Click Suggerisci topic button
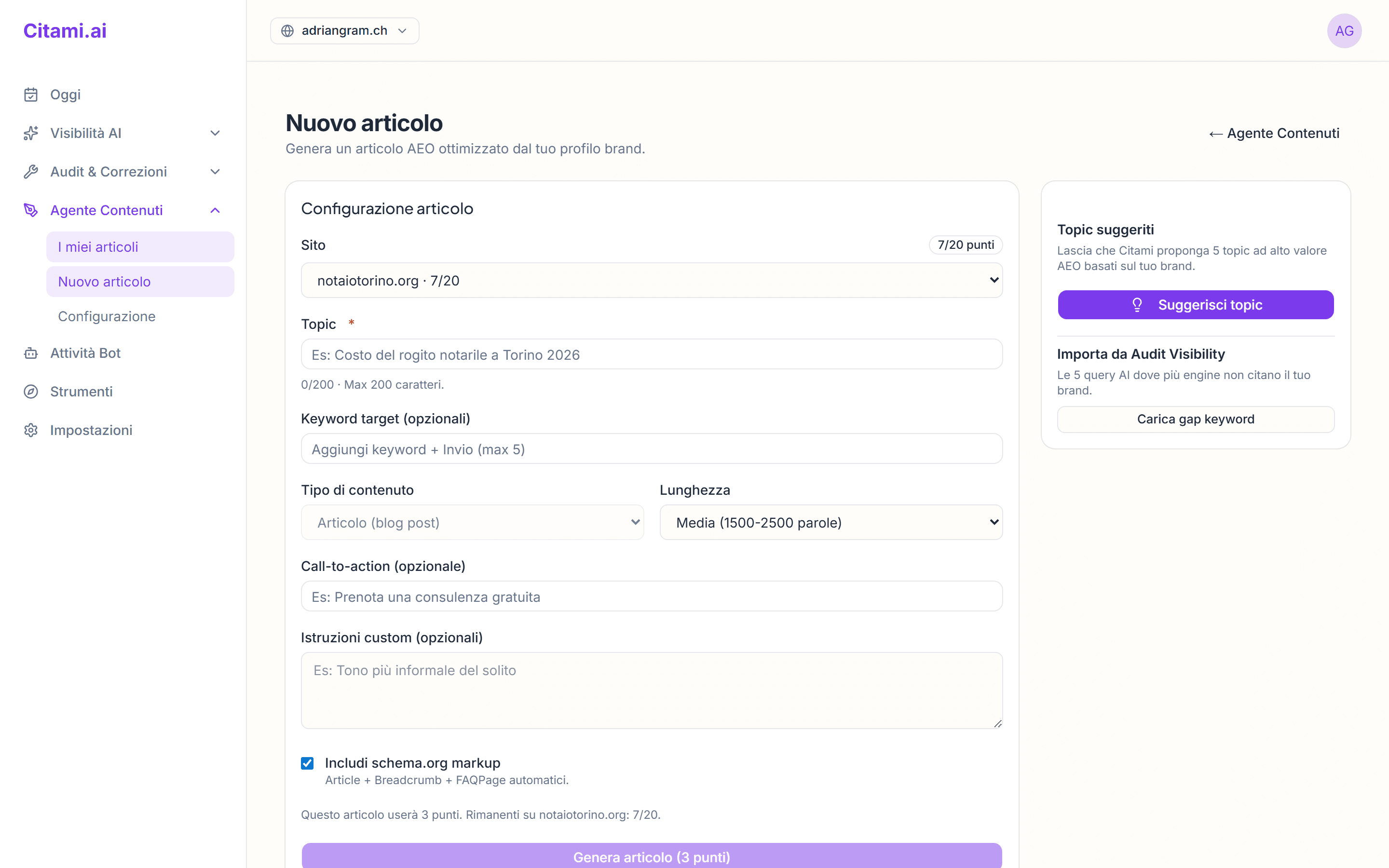Screen dimensions: 1389x868 point(1196,305)
